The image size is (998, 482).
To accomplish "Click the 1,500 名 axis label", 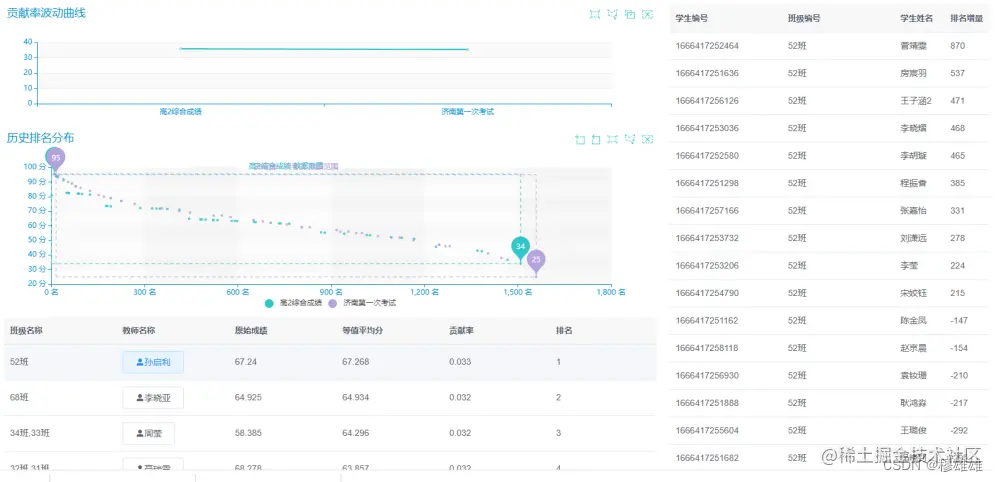I will pyautogui.click(x=517, y=293).
